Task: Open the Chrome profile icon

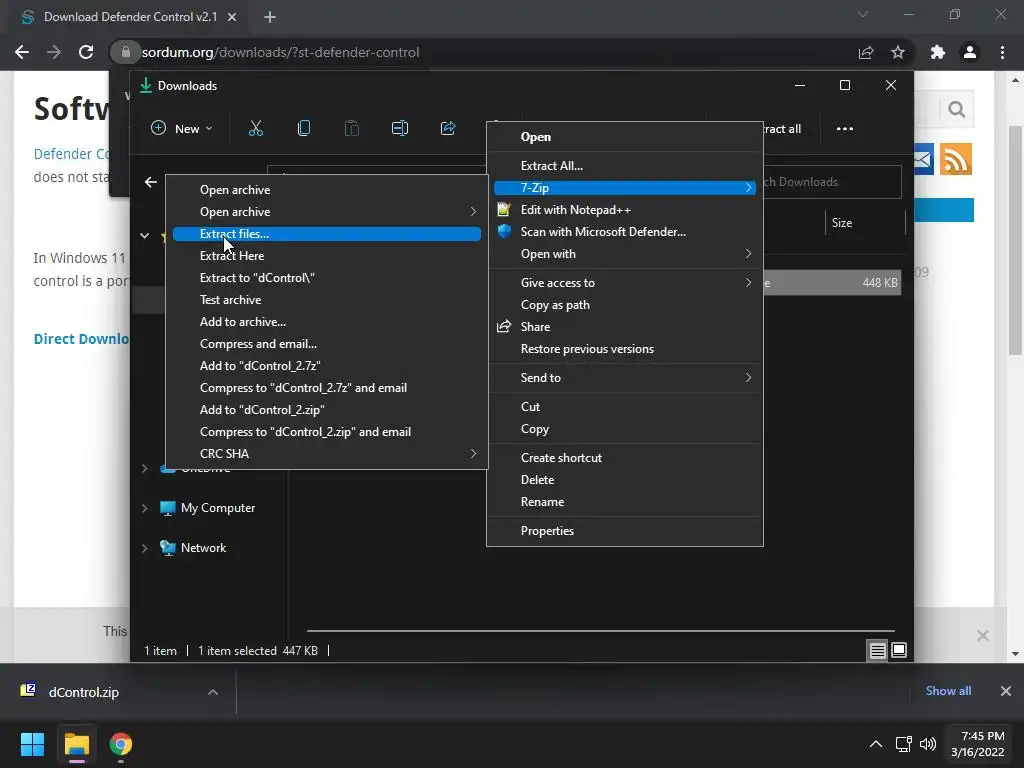Action: (970, 52)
